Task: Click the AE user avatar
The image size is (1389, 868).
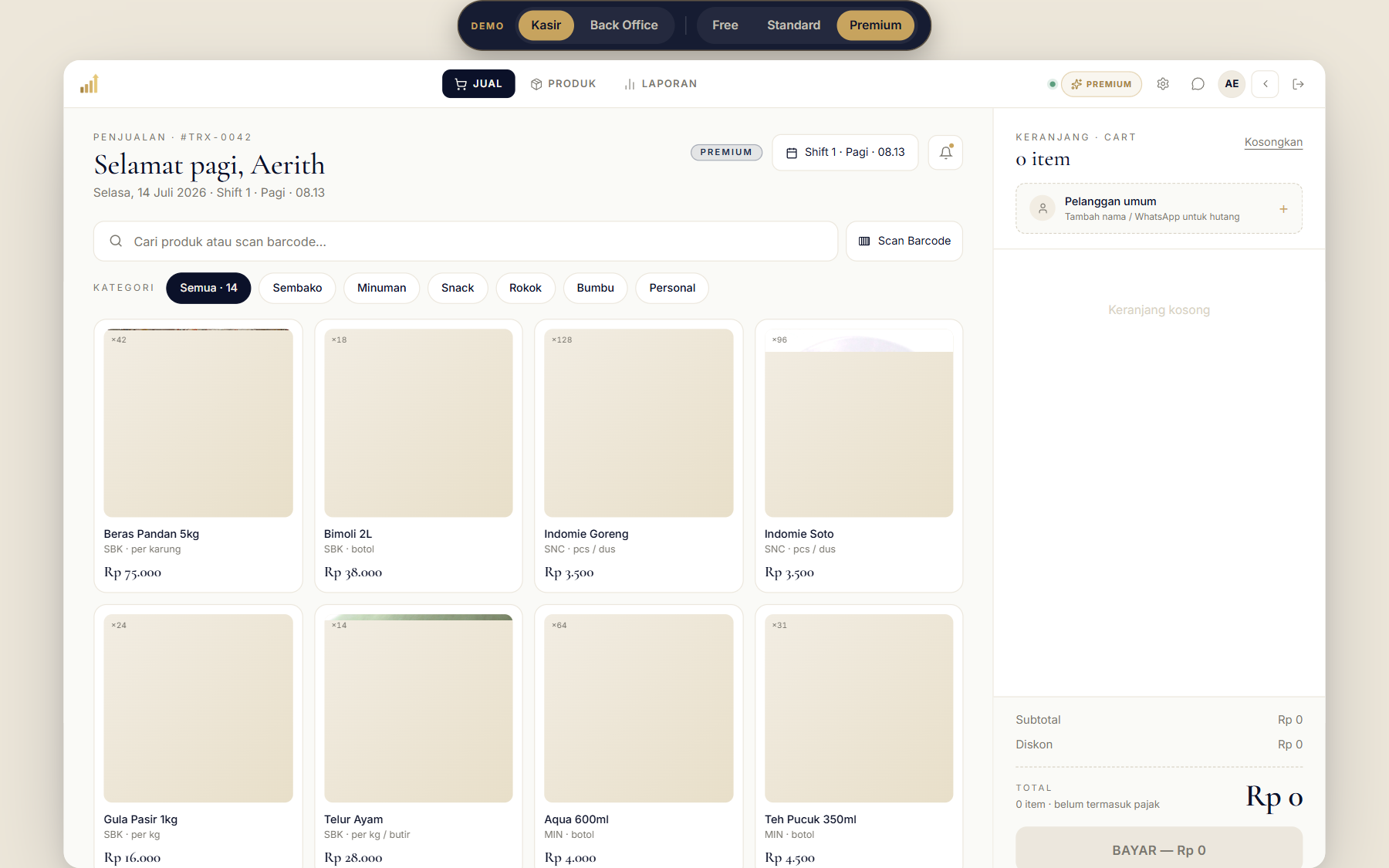Action: [x=1232, y=84]
